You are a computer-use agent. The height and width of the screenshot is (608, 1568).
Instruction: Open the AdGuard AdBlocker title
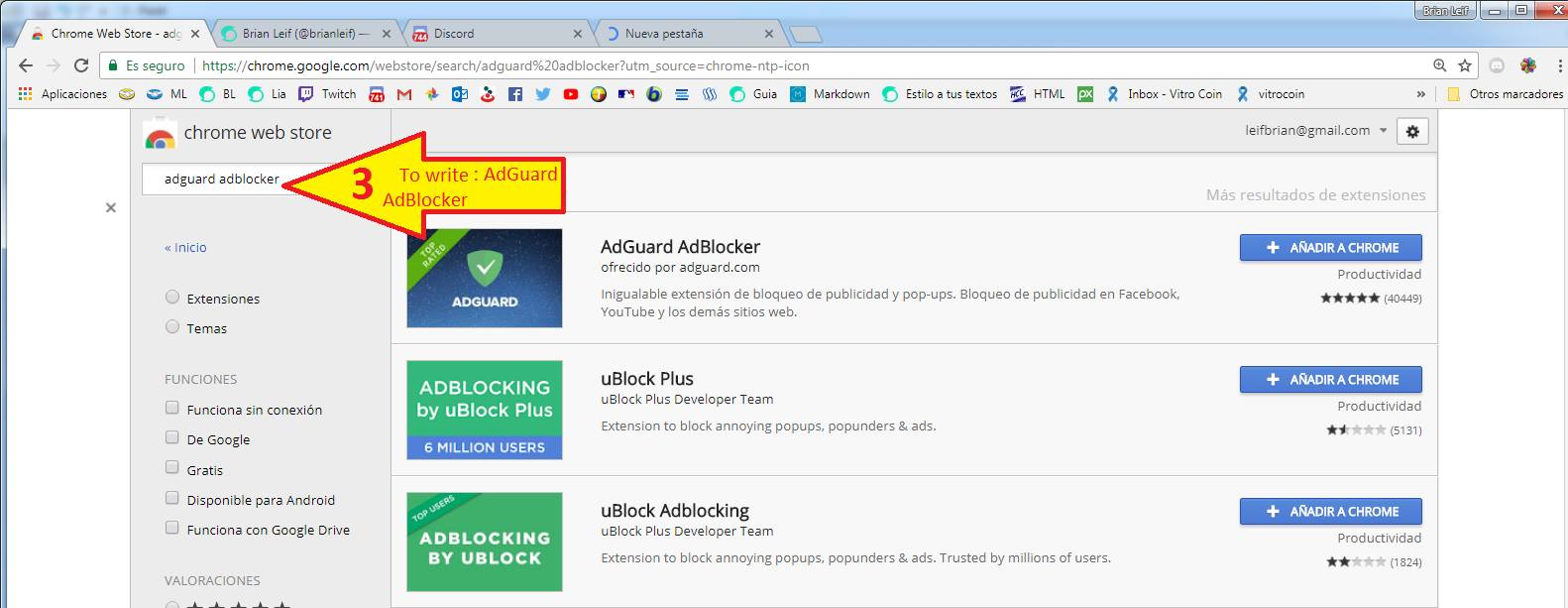click(680, 247)
